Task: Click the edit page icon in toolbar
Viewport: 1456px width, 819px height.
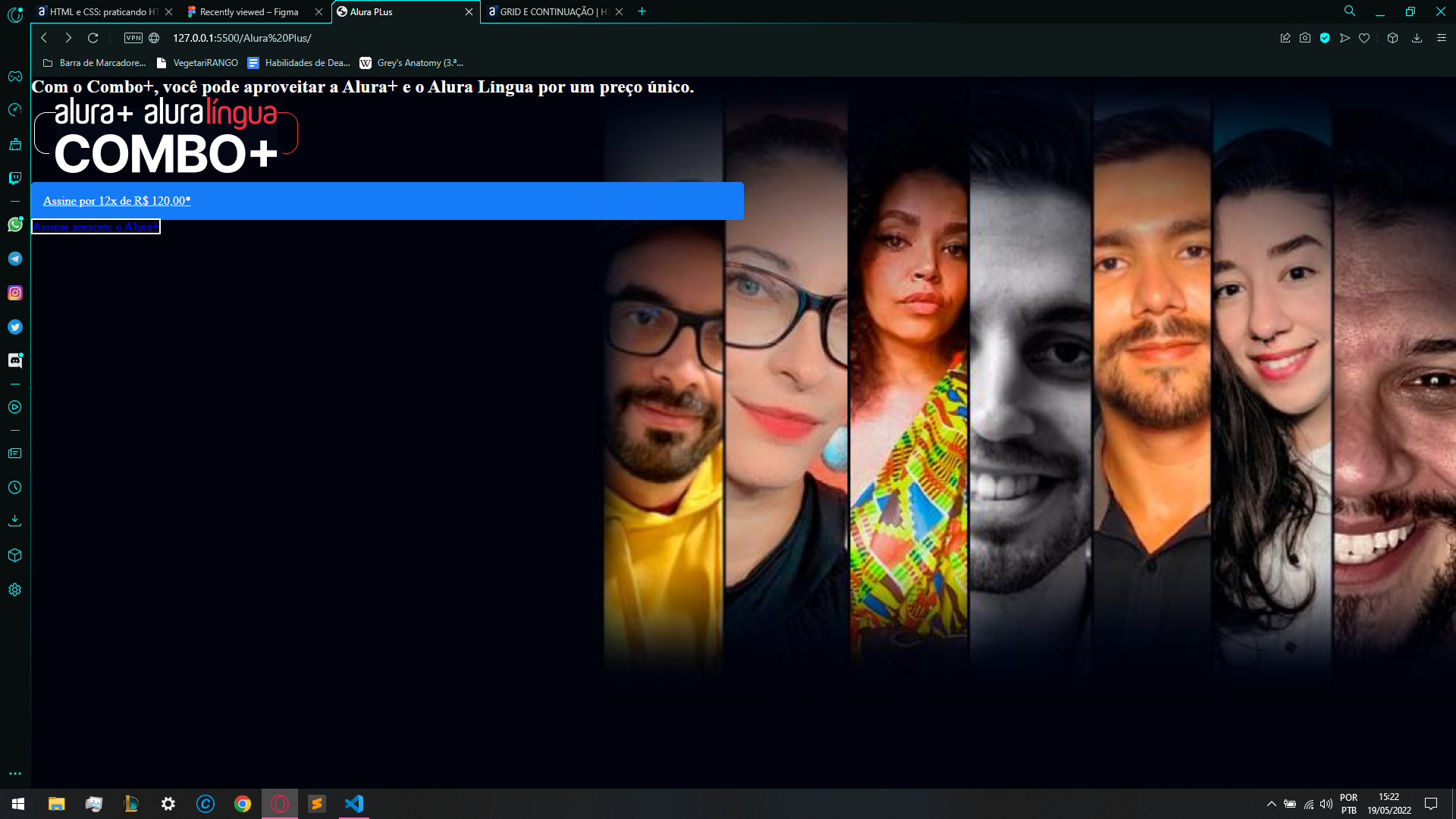Action: click(1285, 38)
